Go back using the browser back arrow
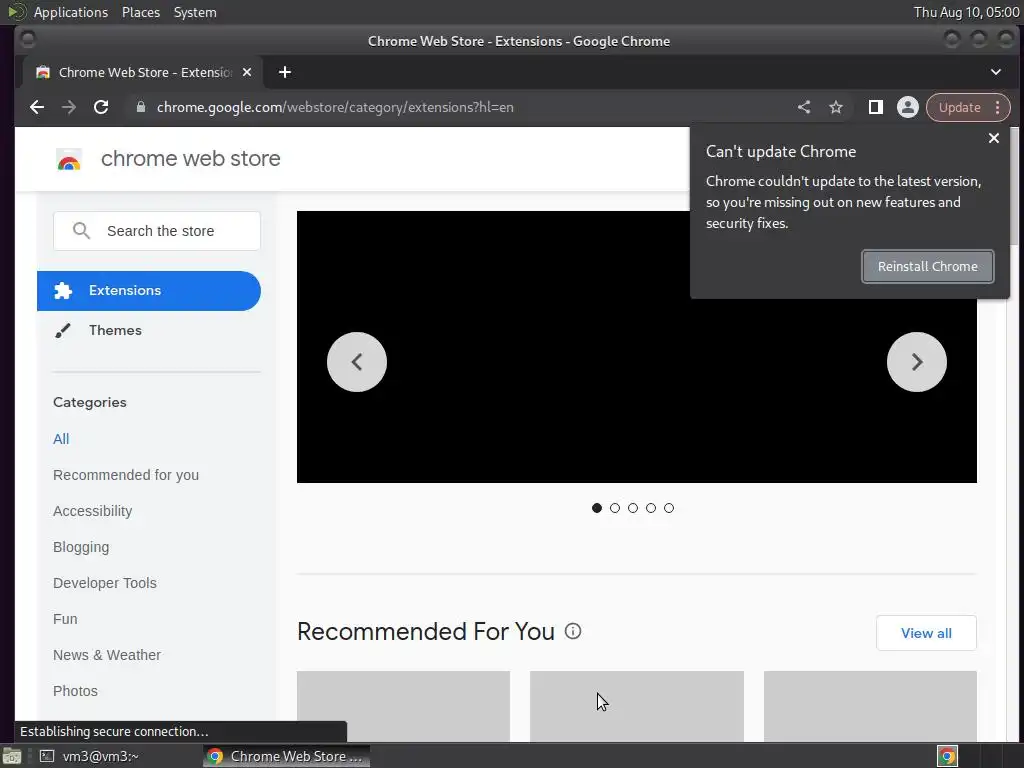The image size is (1024, 768). (37, 107)
